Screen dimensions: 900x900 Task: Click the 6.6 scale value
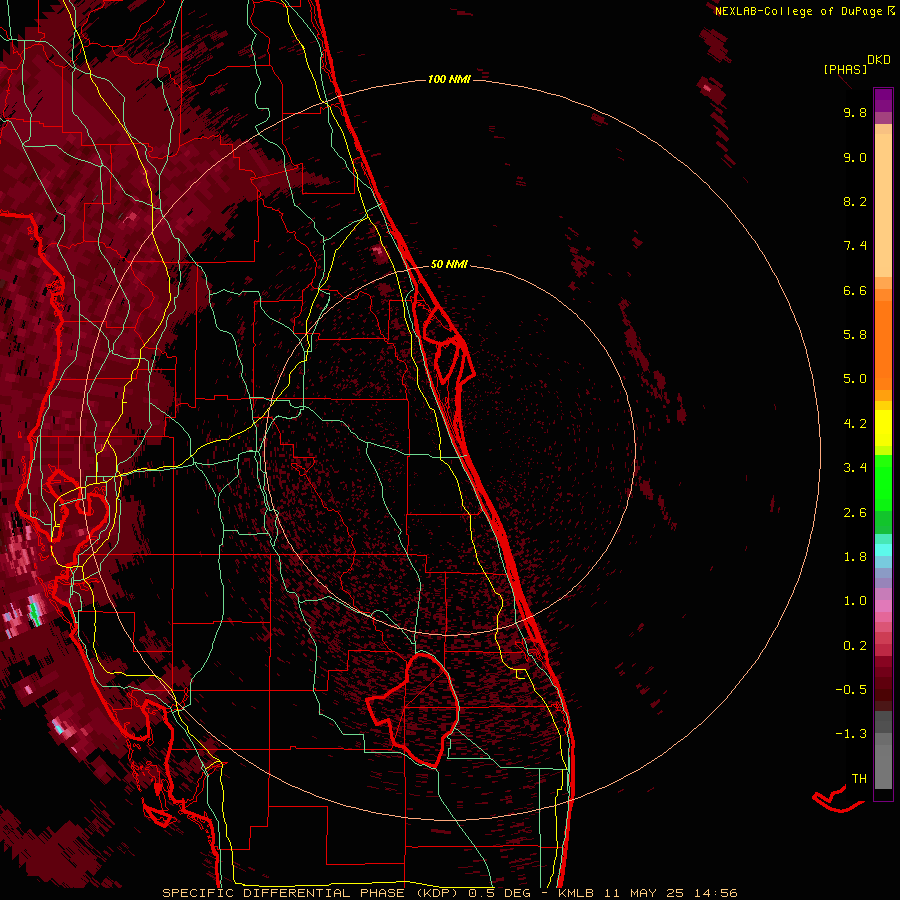tap(855, 290)
